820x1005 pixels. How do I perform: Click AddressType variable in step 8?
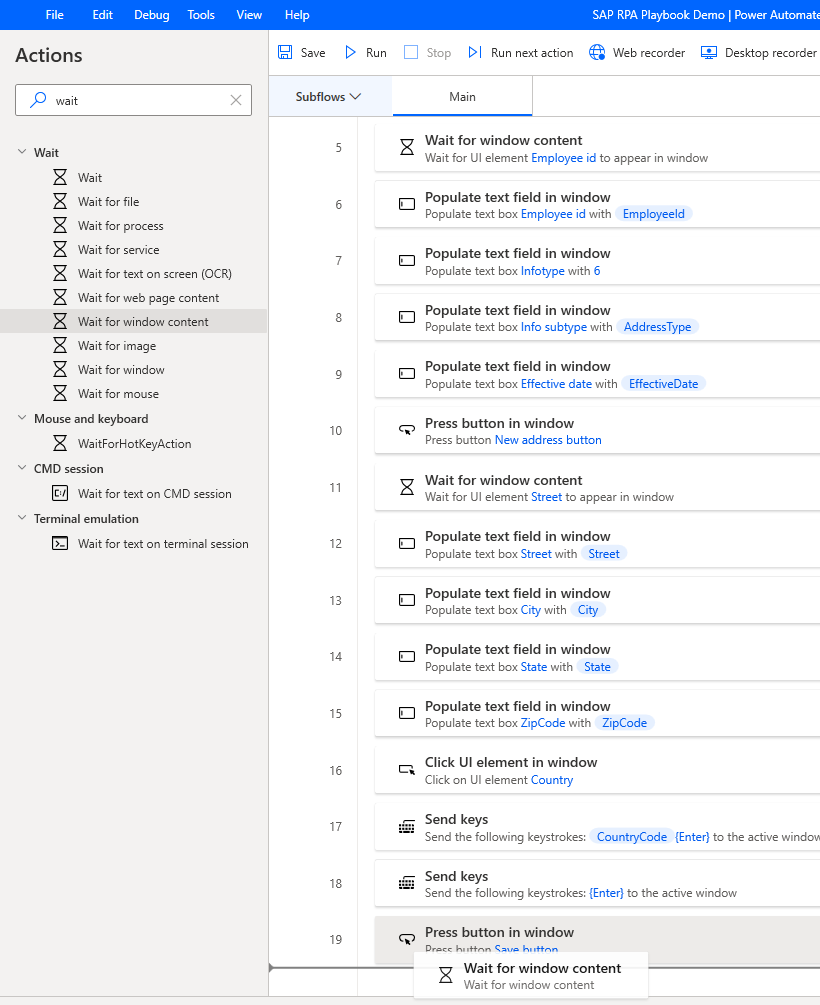click(x=657, y=327)
